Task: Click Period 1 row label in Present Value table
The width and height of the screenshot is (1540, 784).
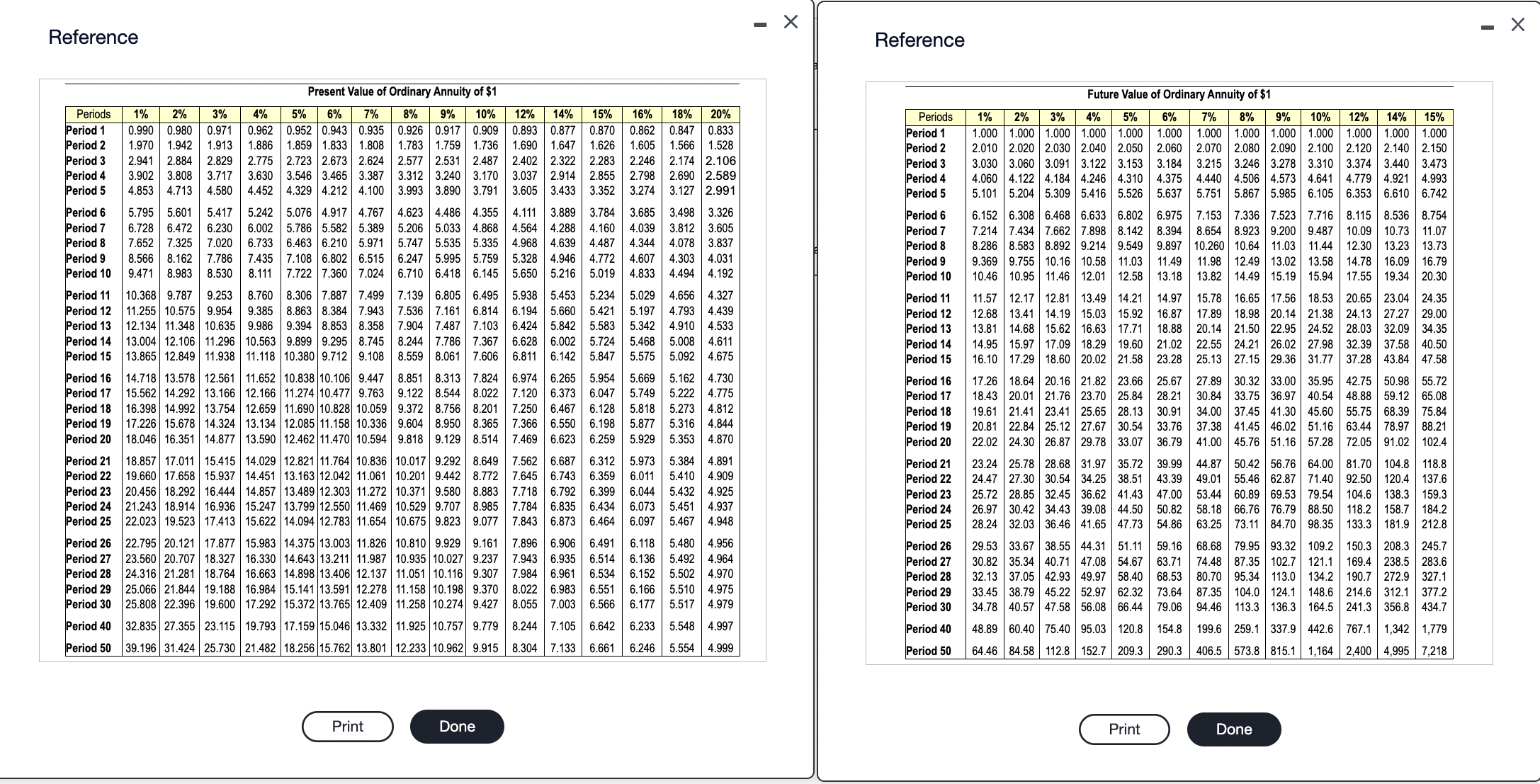Action: point(86,130)
